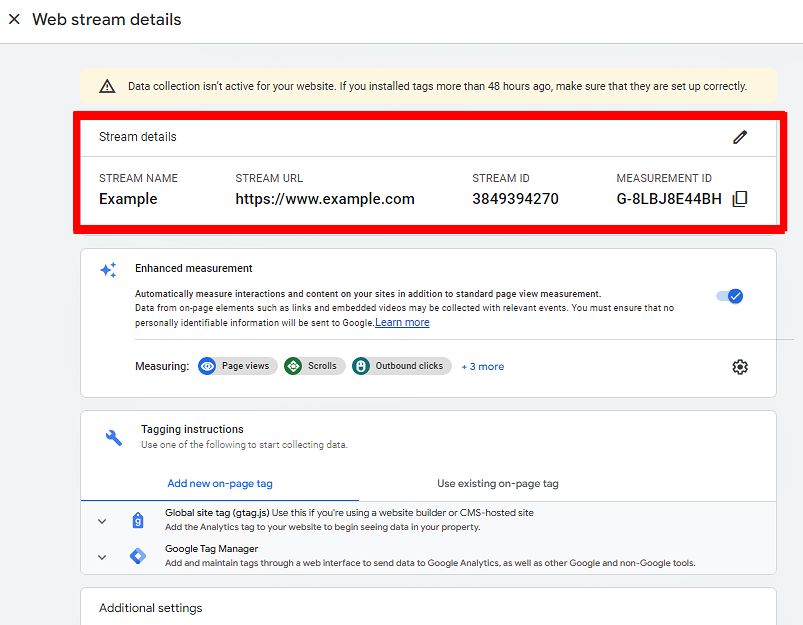Screen dimensions: 803x625
Task: Copy the Measurement ID G-8LBJ8E44BH
Action: point(740,199)
